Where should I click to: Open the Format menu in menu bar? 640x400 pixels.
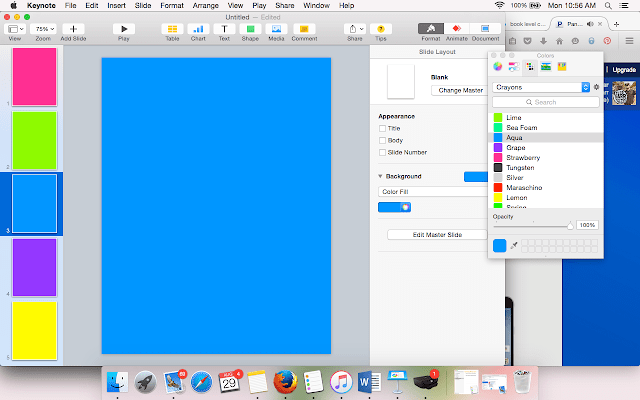tap(172, 6)
